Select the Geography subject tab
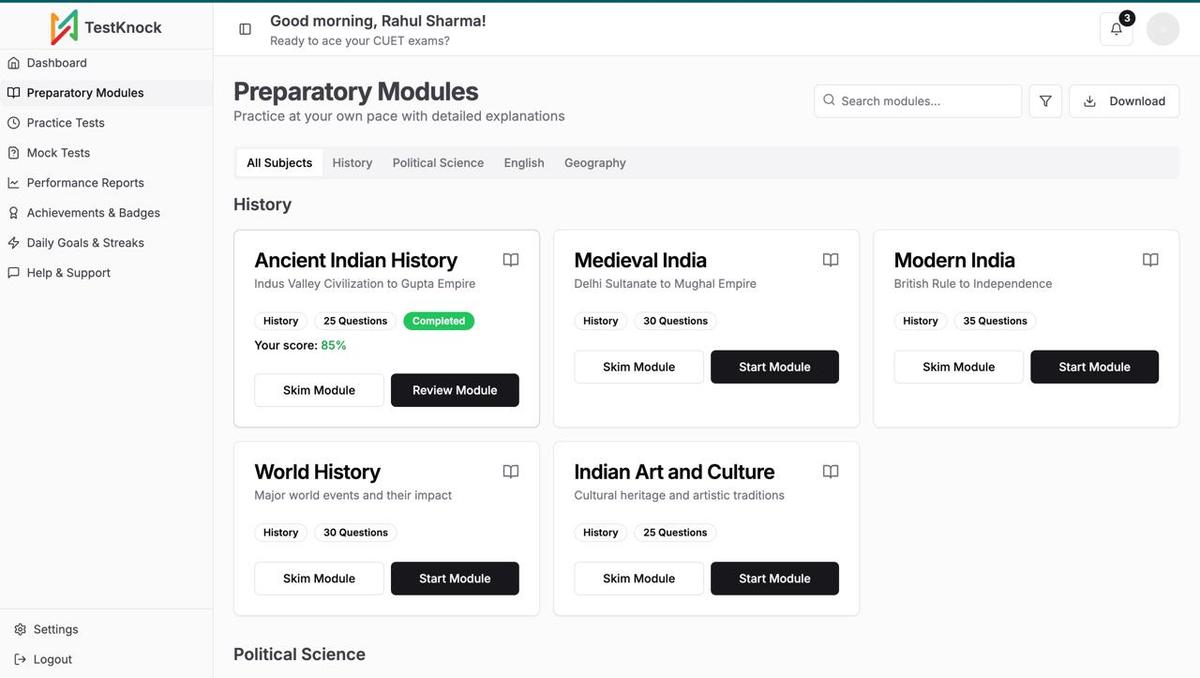The width and height of the screenshot is (1200, 678). (594, 162)
